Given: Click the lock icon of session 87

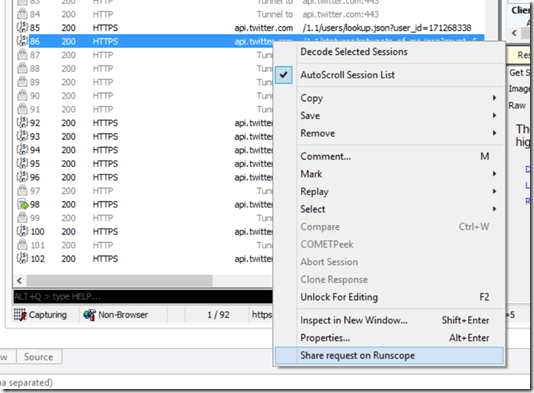Looking at the screenshot, I should coord(22,55).
